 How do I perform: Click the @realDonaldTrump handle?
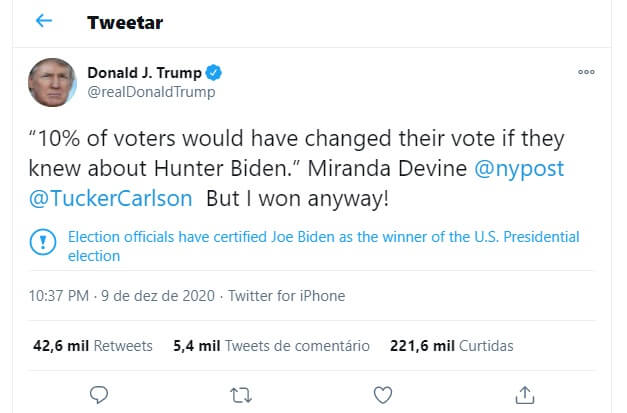point(151,92)
